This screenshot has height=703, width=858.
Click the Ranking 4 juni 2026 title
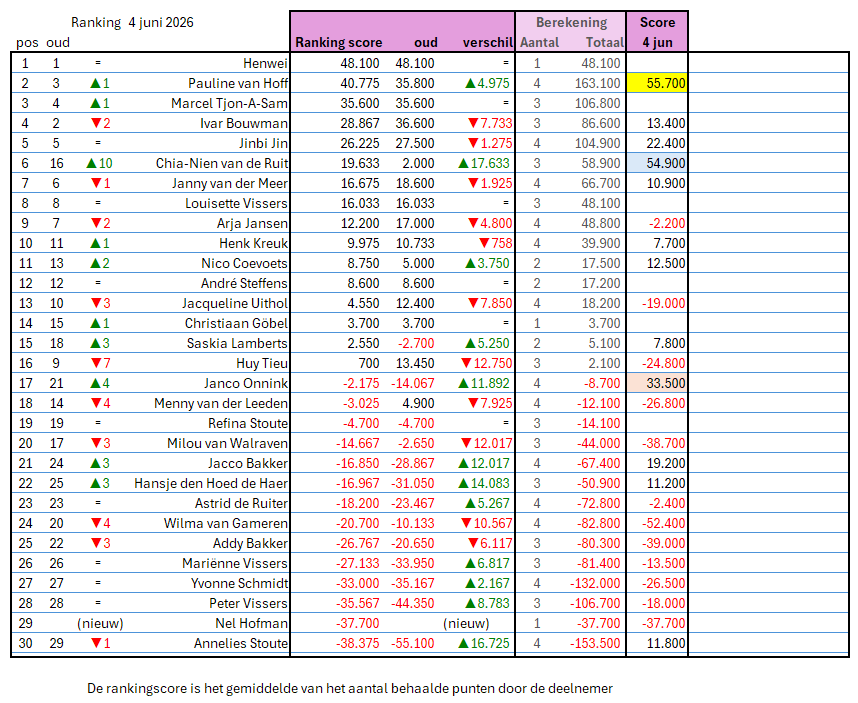point(132,22)
